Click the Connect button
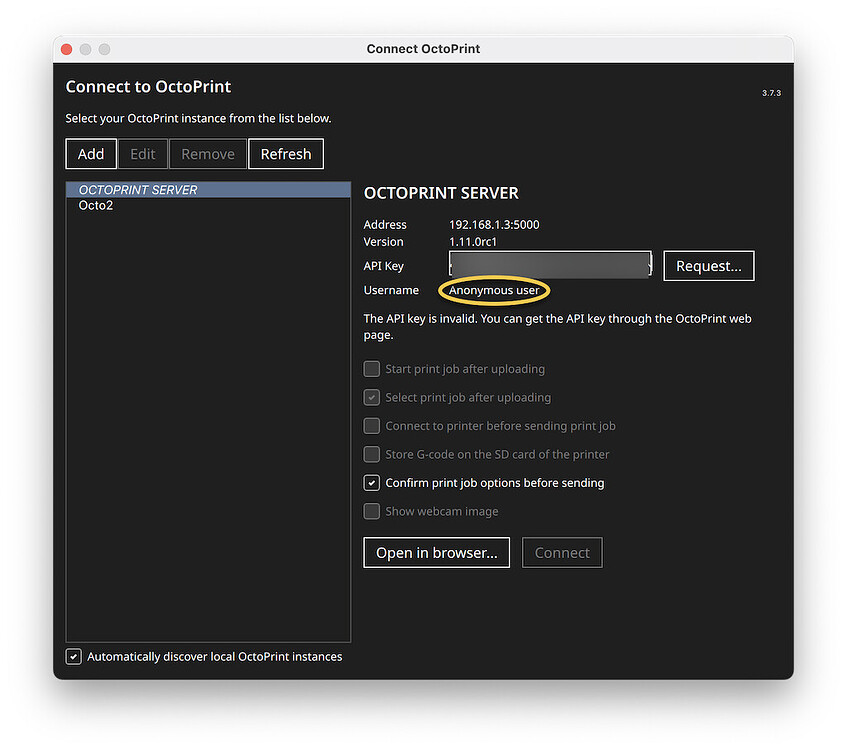The height and width of the screenshot is (750, 846). pos(562,552)
